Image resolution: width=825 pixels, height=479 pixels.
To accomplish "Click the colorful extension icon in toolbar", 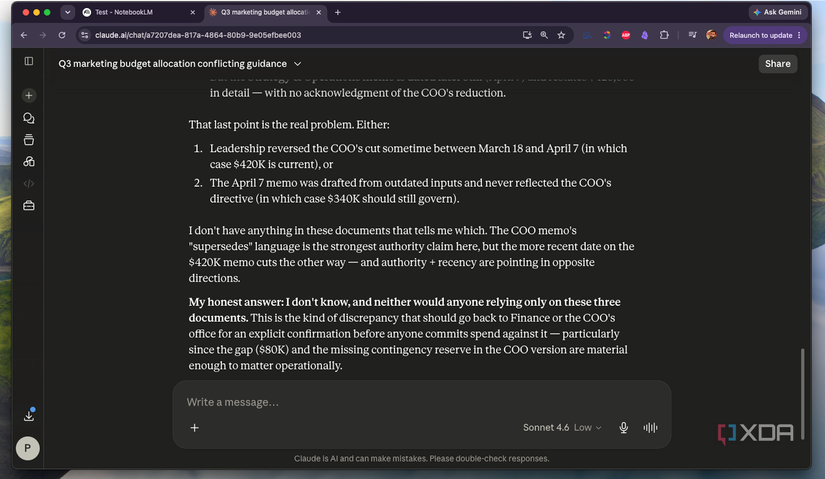I will [607, 35].
